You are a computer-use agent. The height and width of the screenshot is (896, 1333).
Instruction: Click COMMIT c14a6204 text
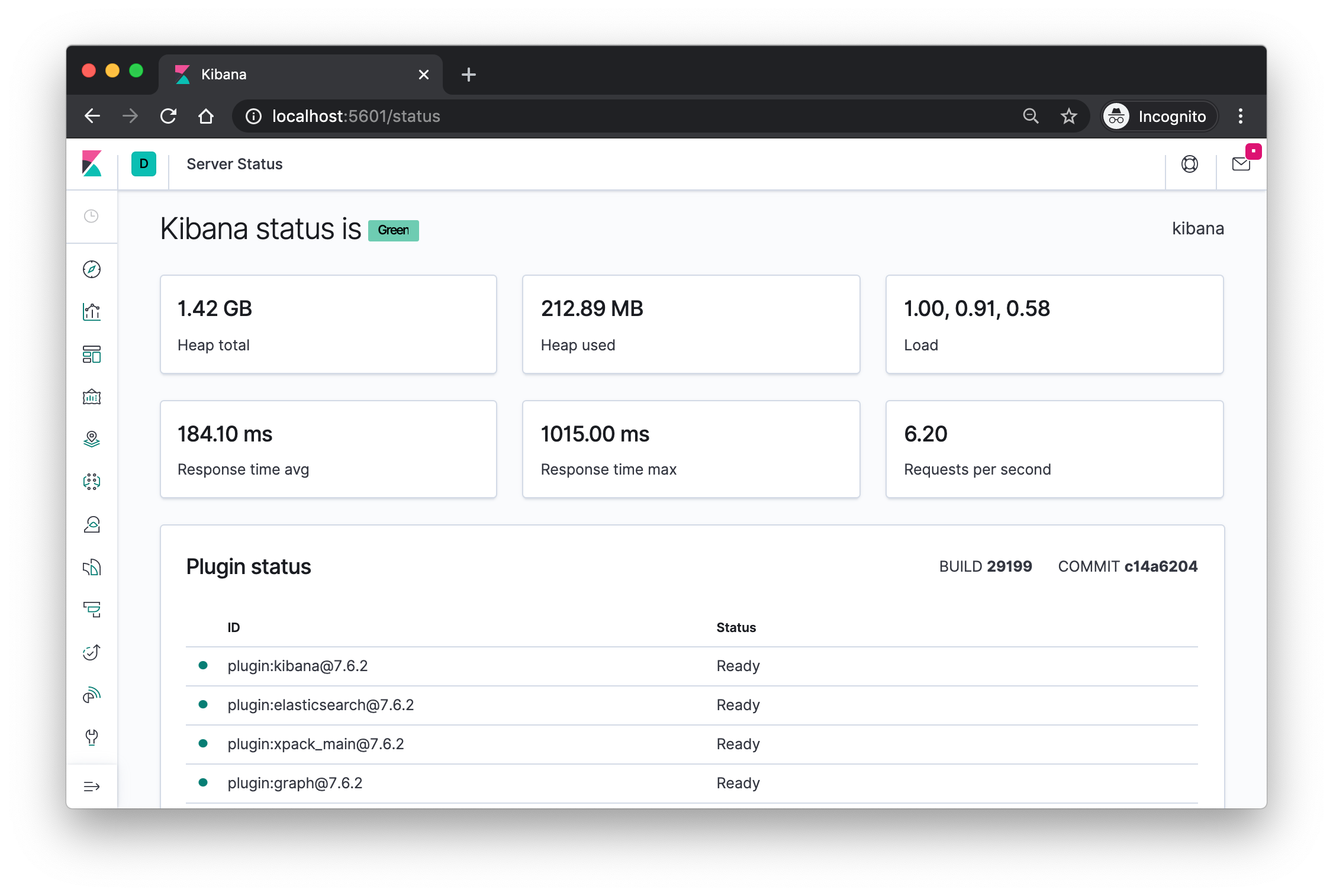[x=1128, y=566]
